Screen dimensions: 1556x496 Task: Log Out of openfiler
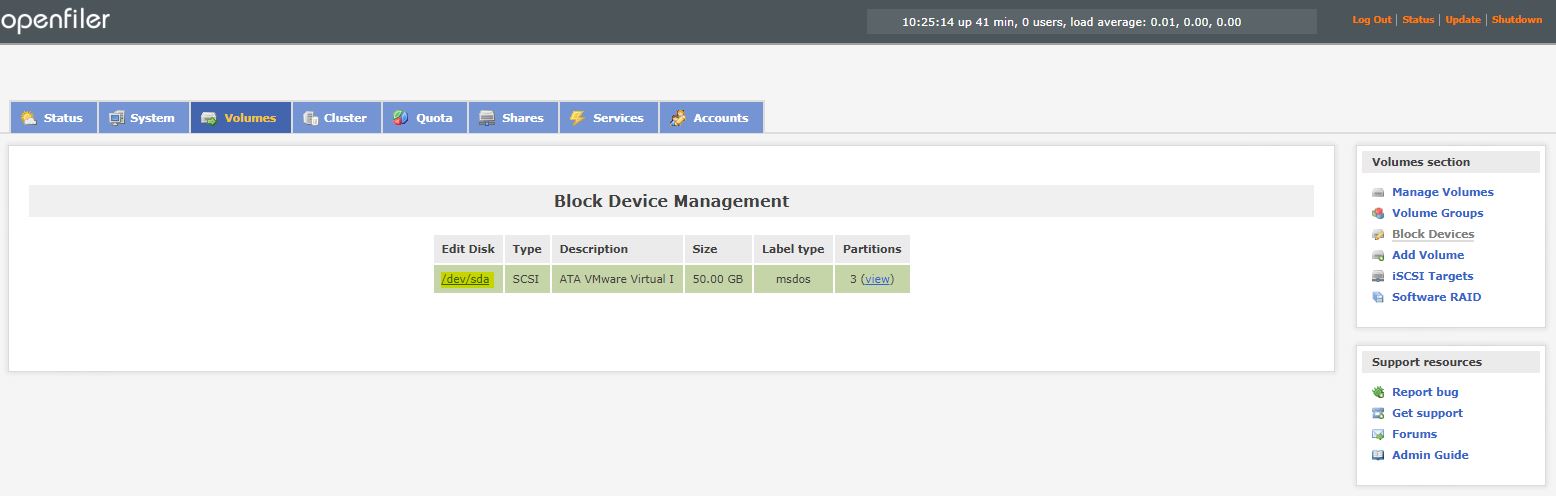(x=1371, y=20)
